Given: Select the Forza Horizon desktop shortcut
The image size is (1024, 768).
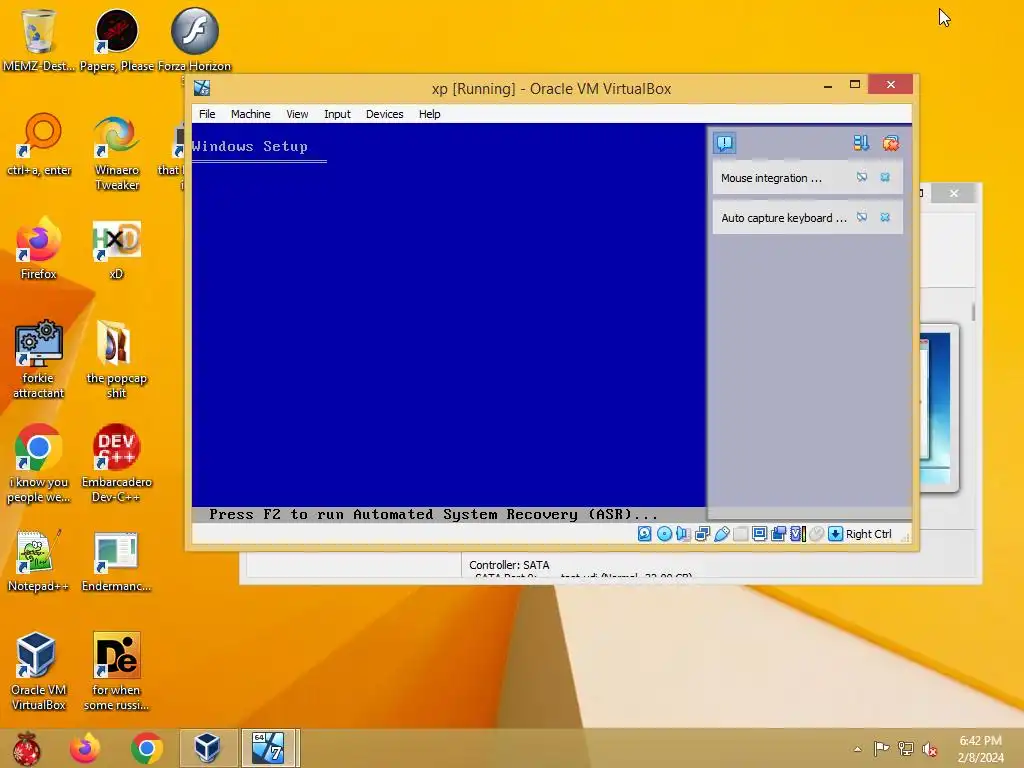Looking at the screenshot, I should (x=194, y=38).
